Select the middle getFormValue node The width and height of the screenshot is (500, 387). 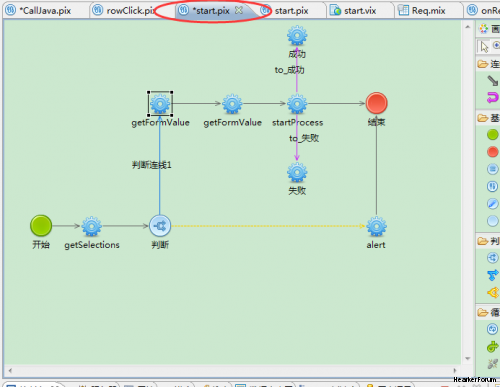pos(232,104)
